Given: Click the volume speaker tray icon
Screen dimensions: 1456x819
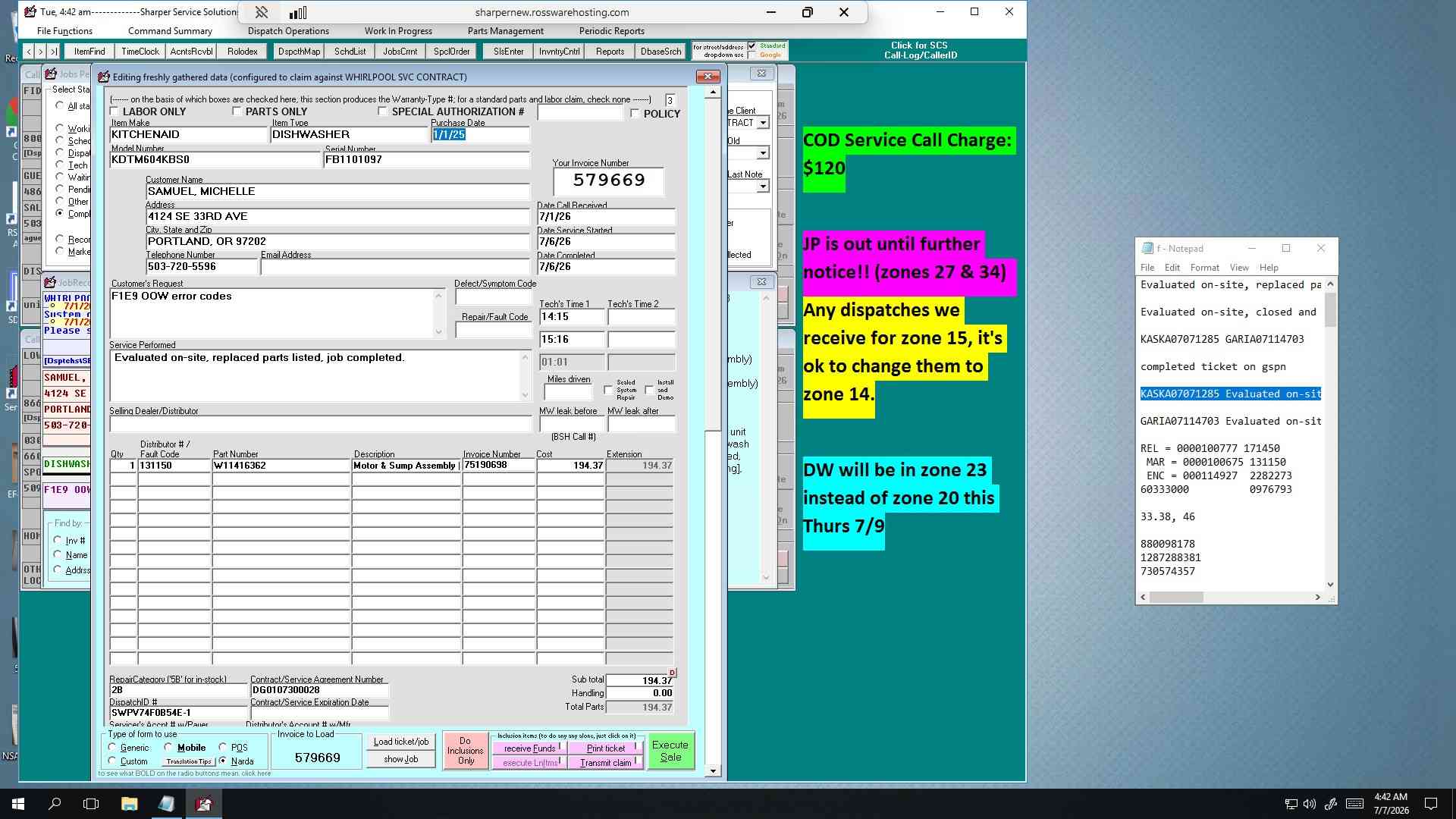Looking at the screenshot, I should (x=1310, y=804).
